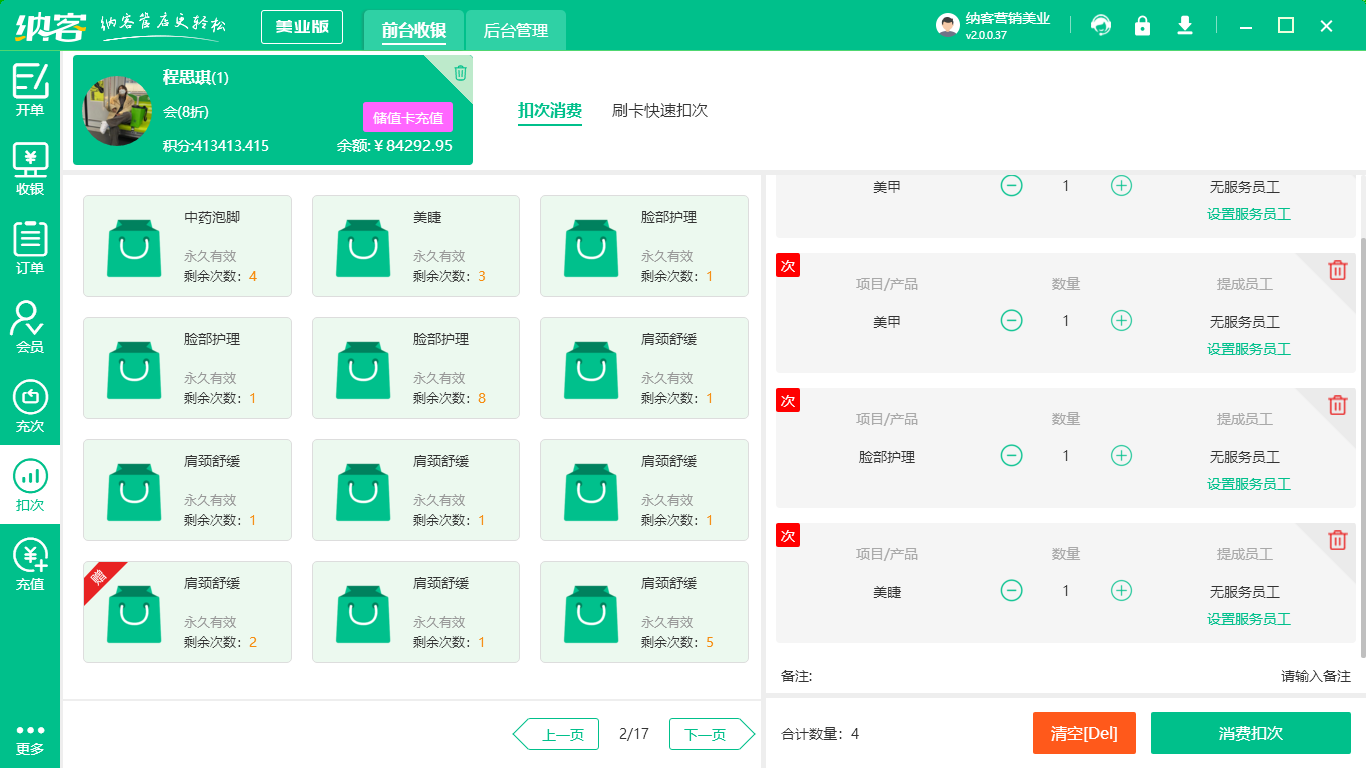Image resolution: width=1366 pixels, height=768 pixels.
Task: Increase 美甲 quantity with the plus control
Action: tap(1121, 185)
